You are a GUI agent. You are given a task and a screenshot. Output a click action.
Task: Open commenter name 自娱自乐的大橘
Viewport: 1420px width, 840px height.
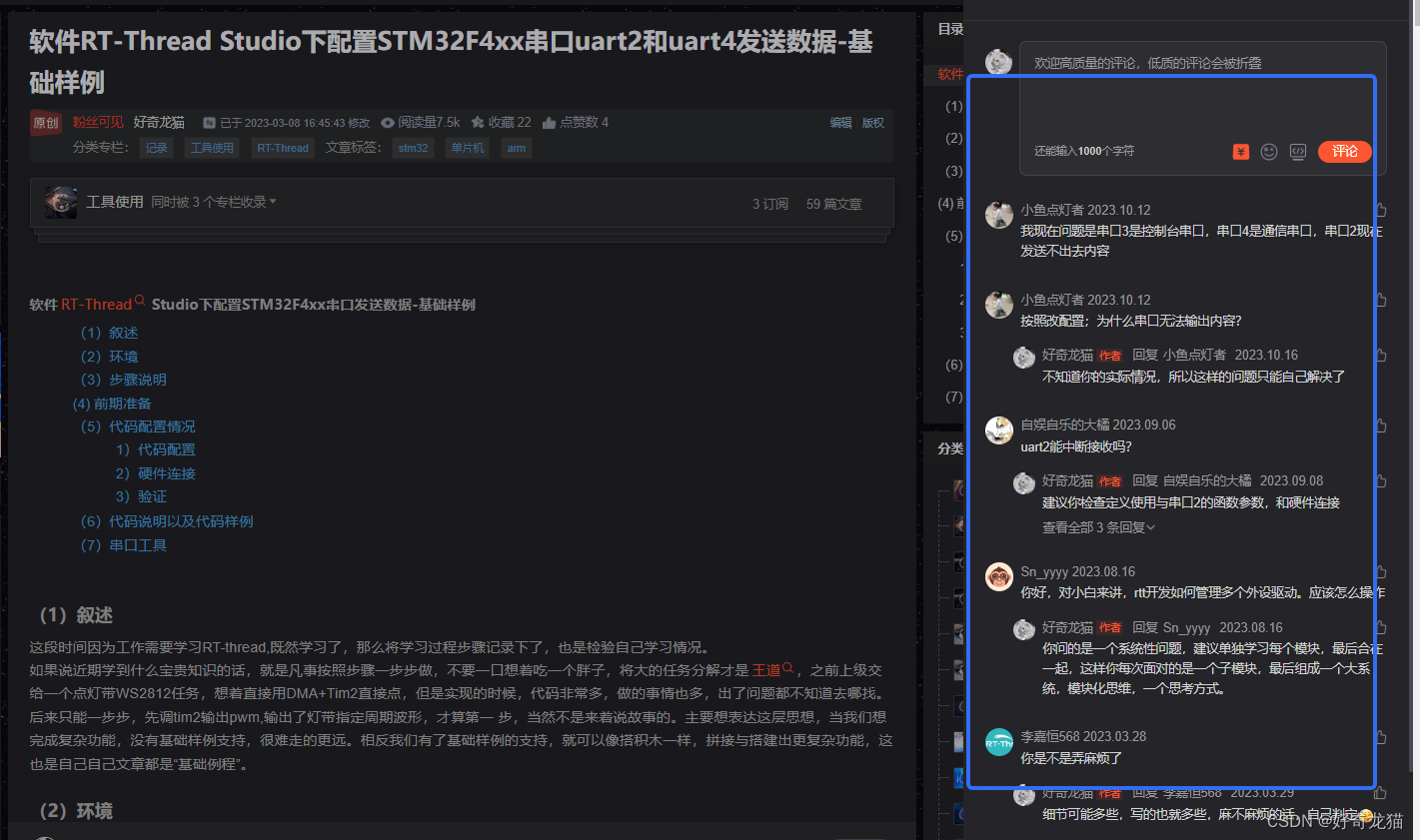1065,424
